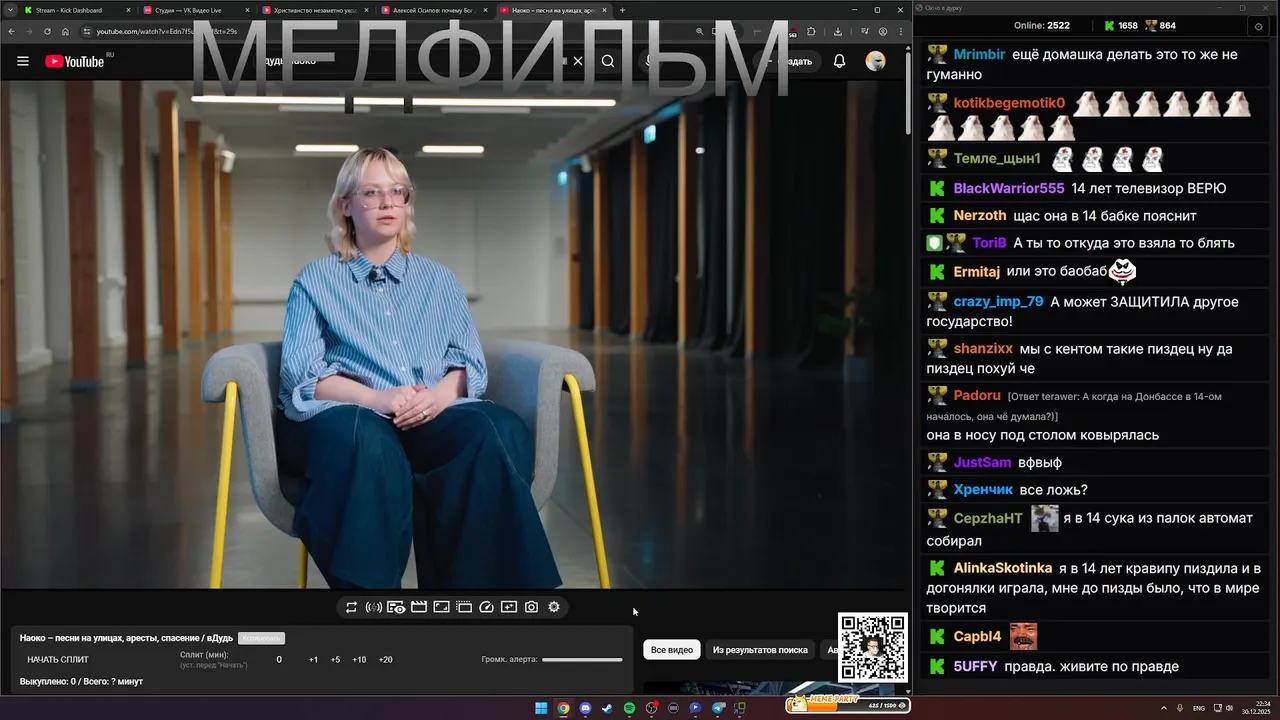
Task: Click the pop-out window icon in player toolbar
Action: (464, 607)
